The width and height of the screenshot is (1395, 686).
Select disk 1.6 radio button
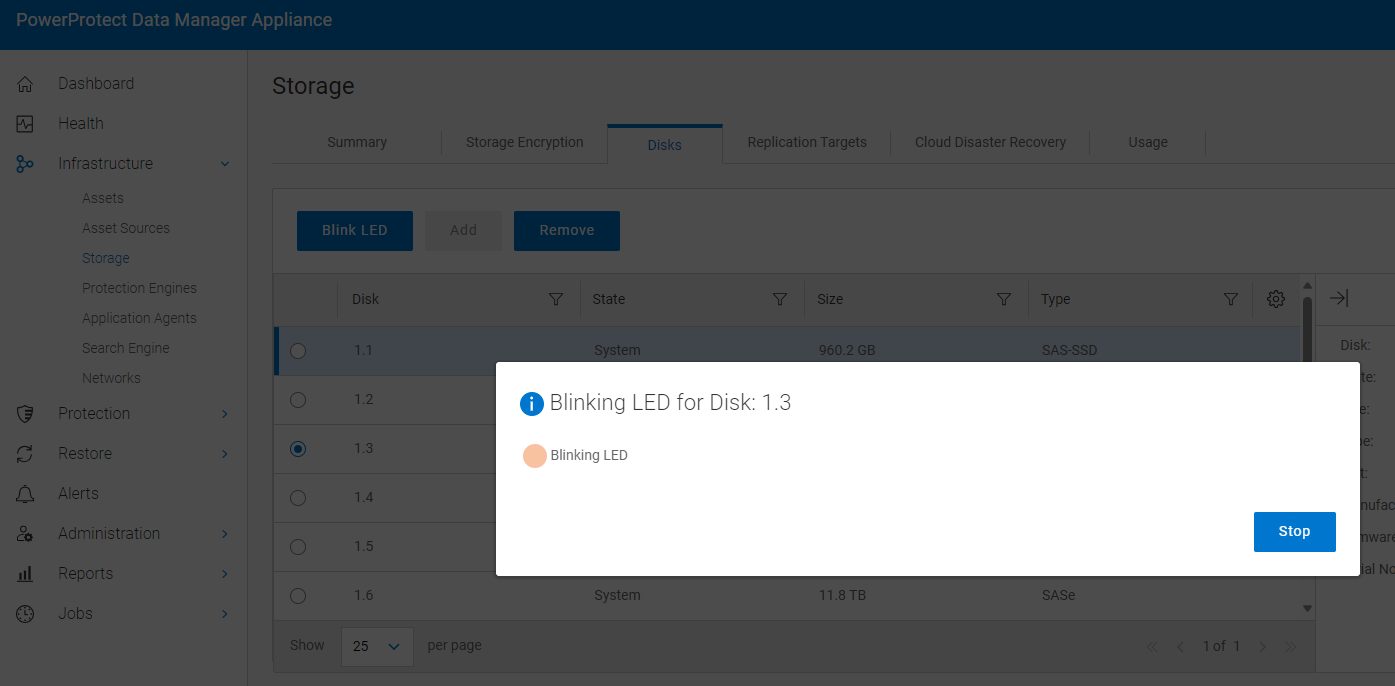(297, 595)
